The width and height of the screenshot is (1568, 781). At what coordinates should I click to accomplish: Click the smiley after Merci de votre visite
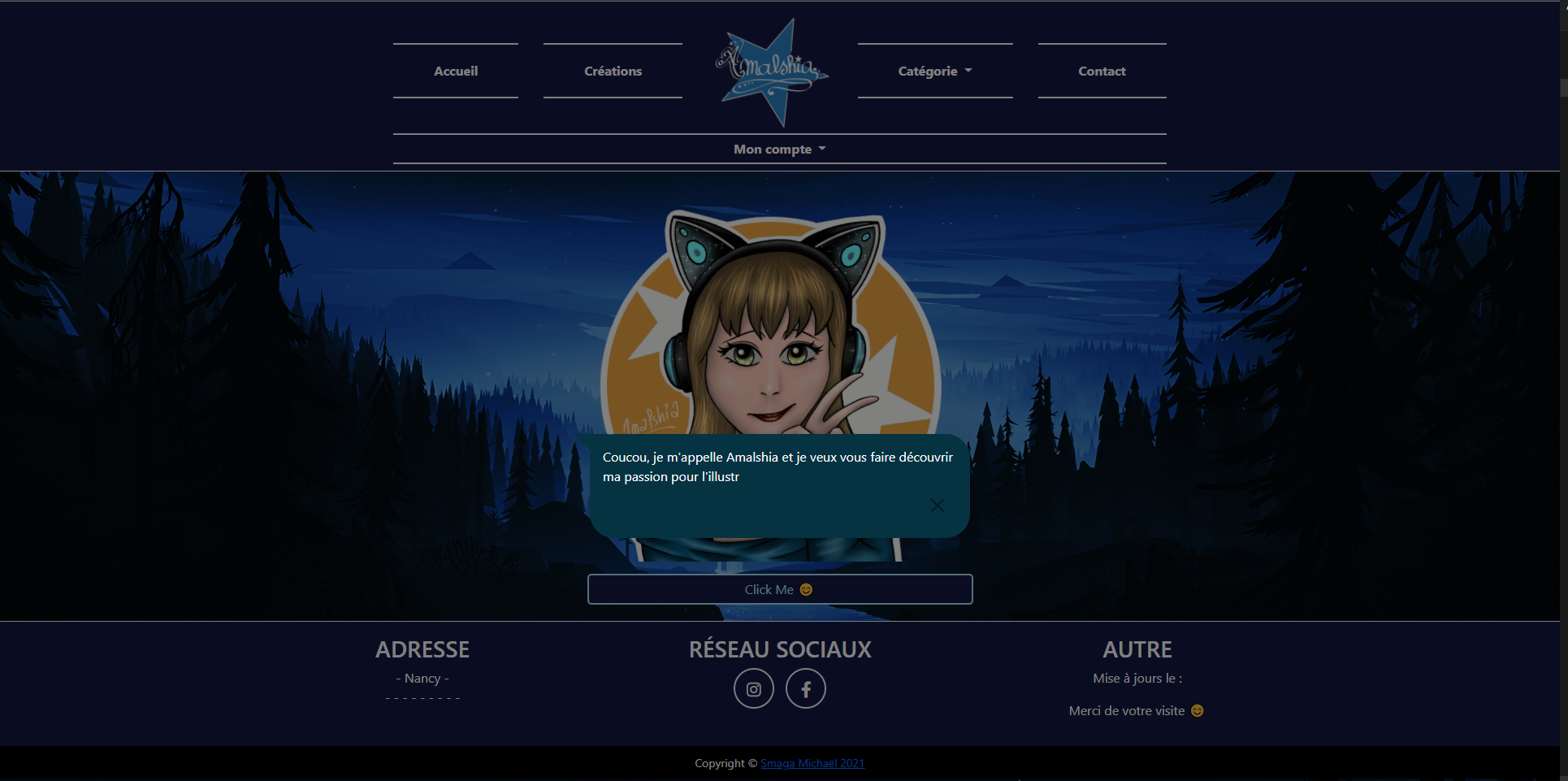tap(1197, 711)
